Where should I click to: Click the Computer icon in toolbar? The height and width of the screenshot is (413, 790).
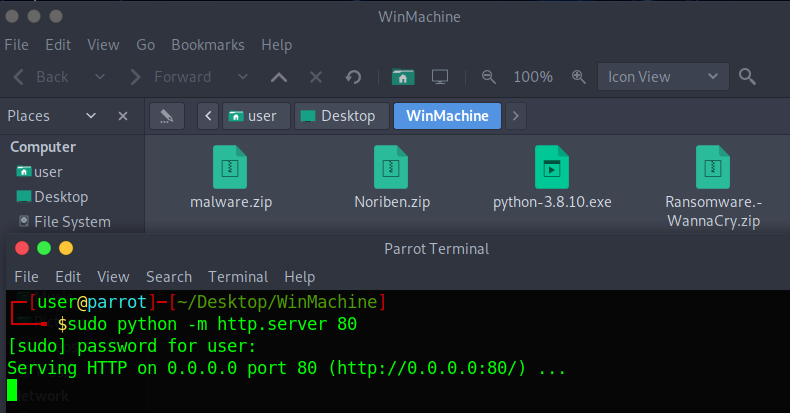(439, 77)
